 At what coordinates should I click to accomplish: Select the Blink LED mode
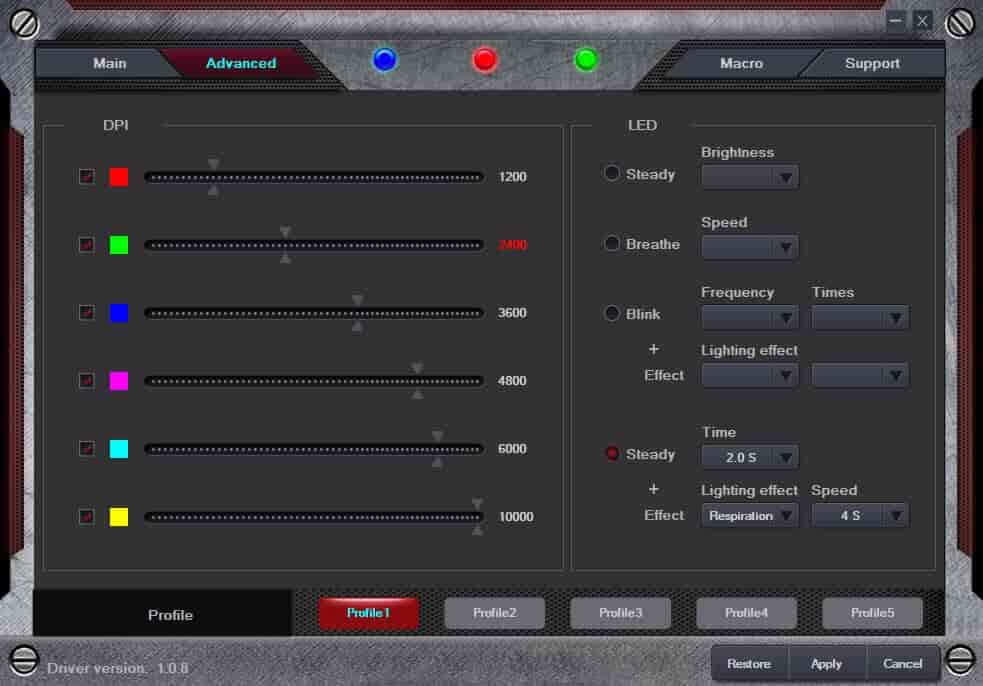click(x=612, y=313)
